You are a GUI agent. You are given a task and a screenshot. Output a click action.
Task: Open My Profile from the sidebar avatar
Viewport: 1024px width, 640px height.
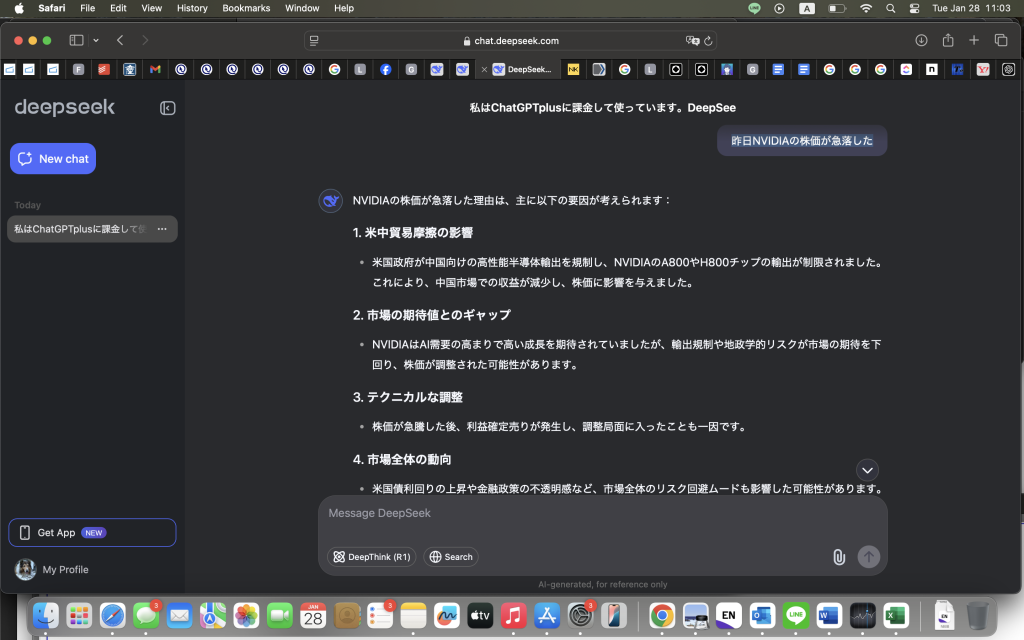pyautogui.click(x=25, y=569)
